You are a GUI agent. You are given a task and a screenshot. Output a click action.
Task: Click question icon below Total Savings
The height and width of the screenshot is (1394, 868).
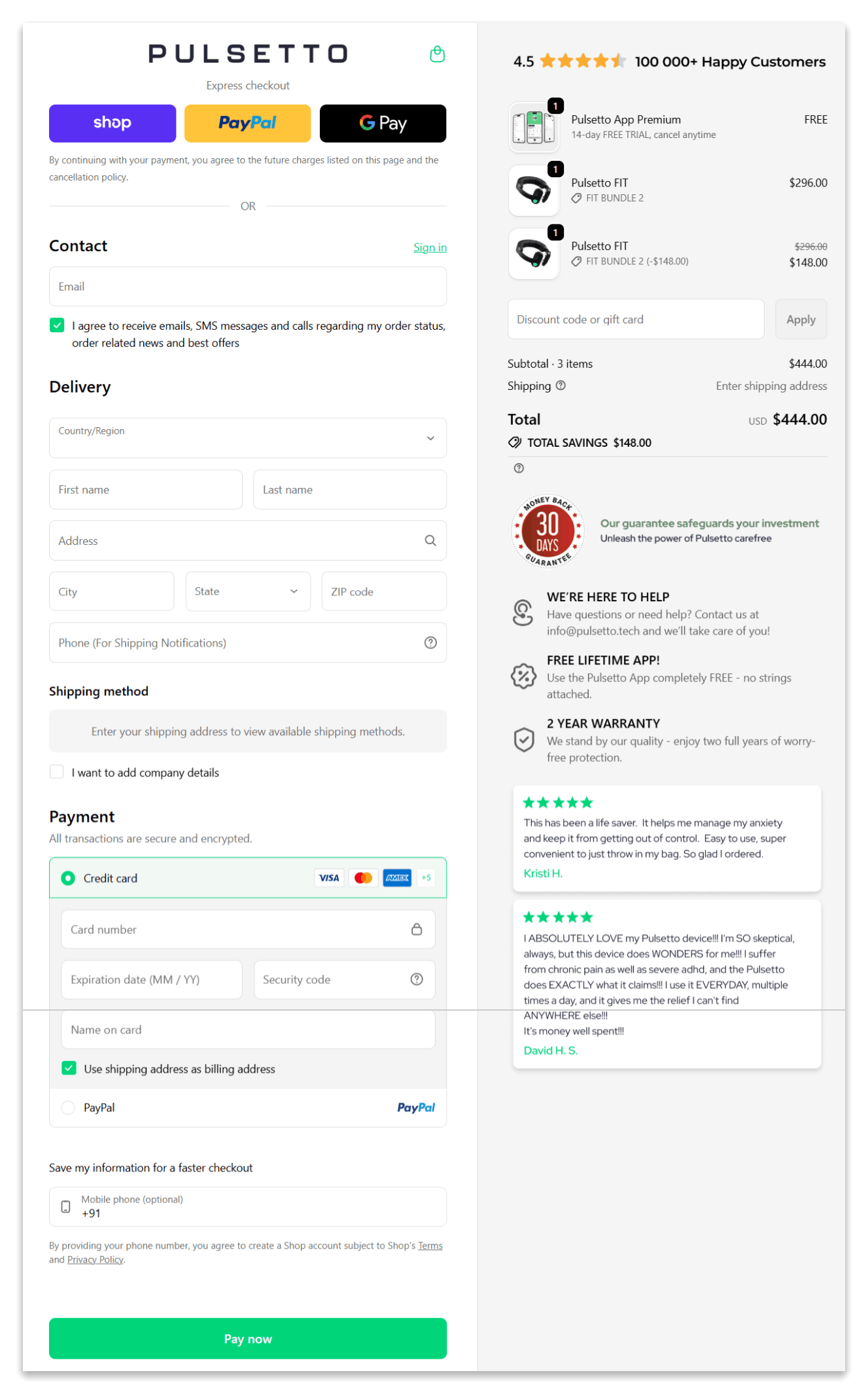519,468
